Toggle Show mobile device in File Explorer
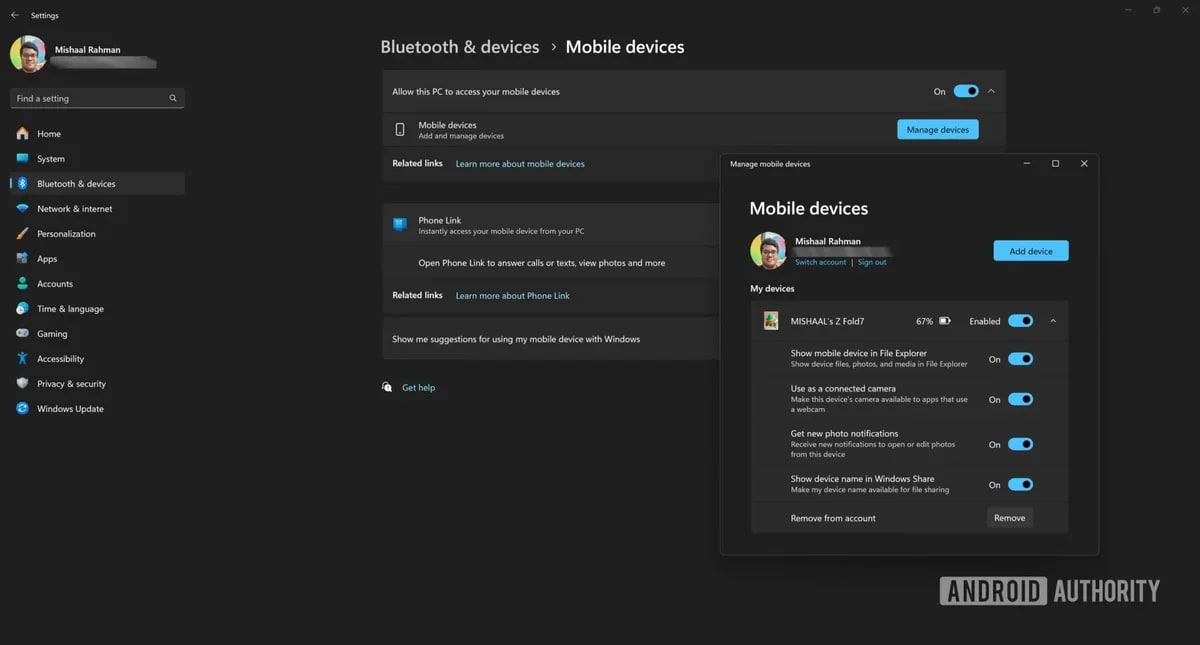This screenshot has width=1200, height=645. click(1020, 359)
